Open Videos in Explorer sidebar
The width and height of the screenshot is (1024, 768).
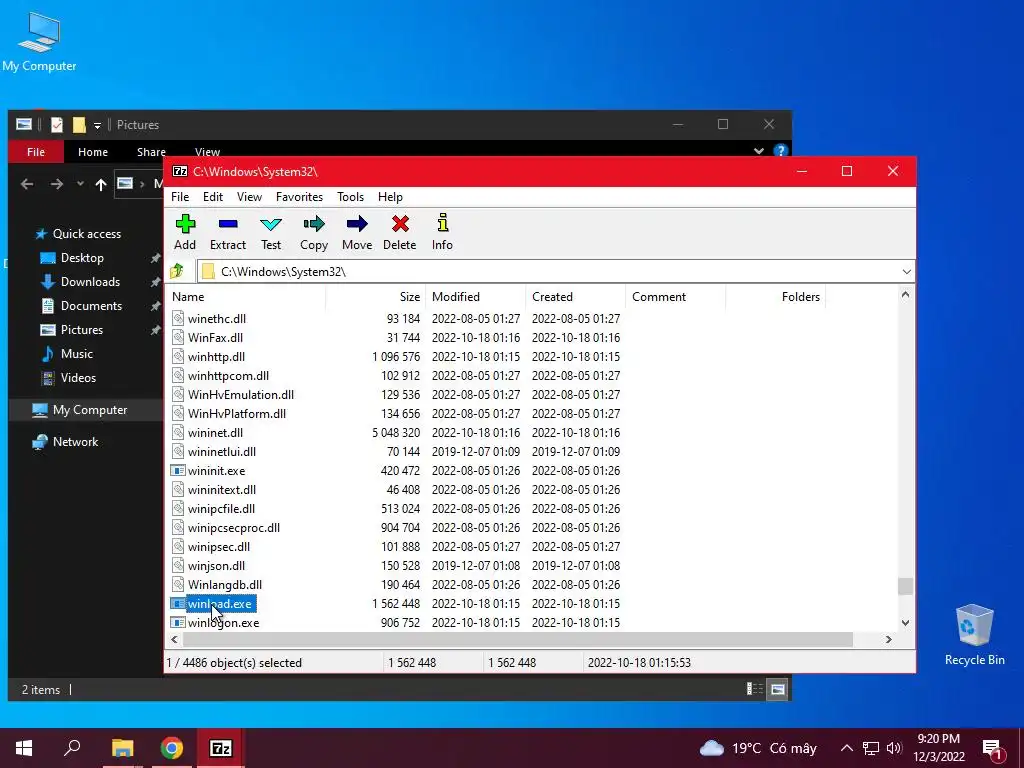point(78,377)
